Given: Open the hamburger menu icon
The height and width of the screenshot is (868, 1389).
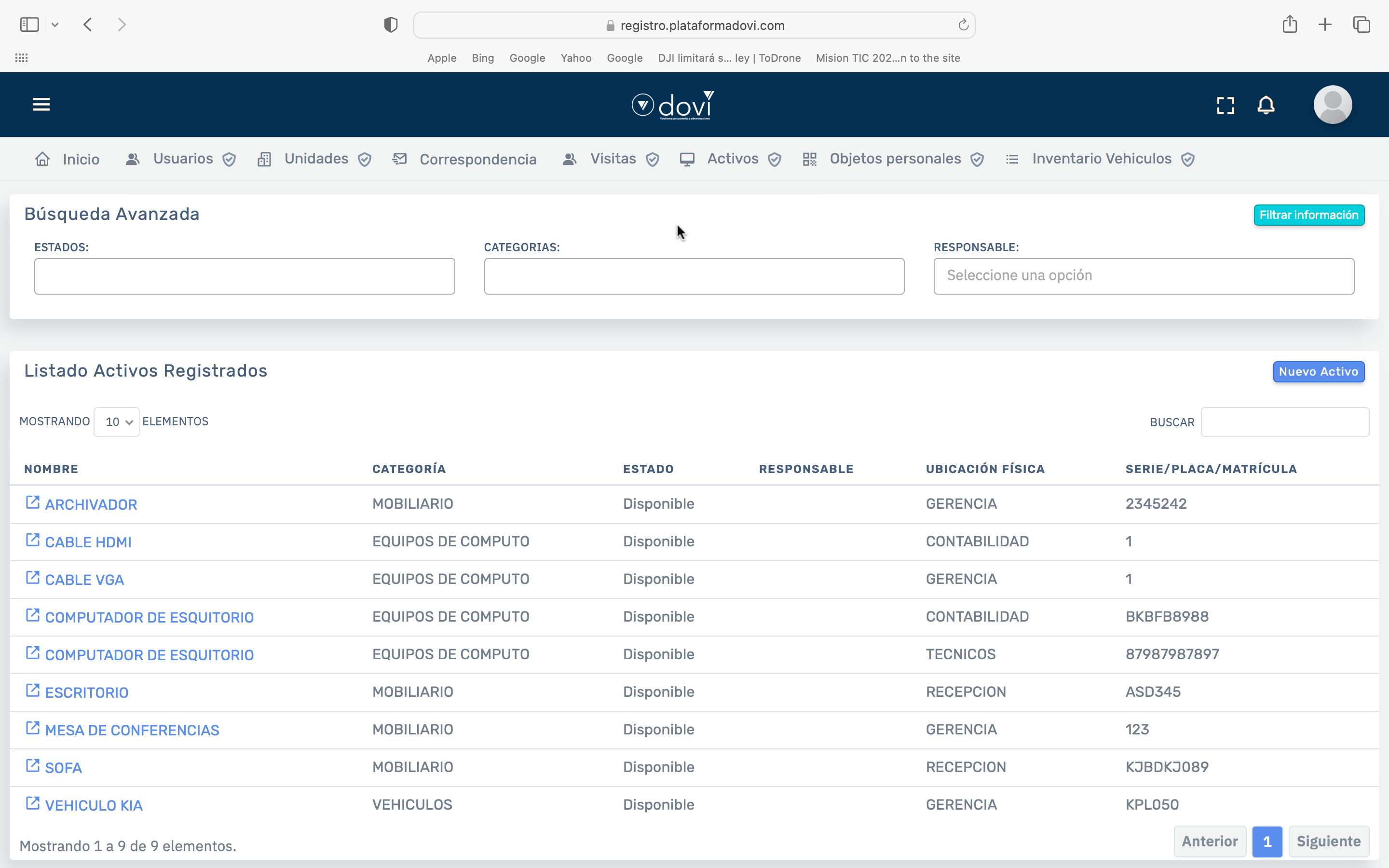Looking at the screenshot, I should [41, 105].
